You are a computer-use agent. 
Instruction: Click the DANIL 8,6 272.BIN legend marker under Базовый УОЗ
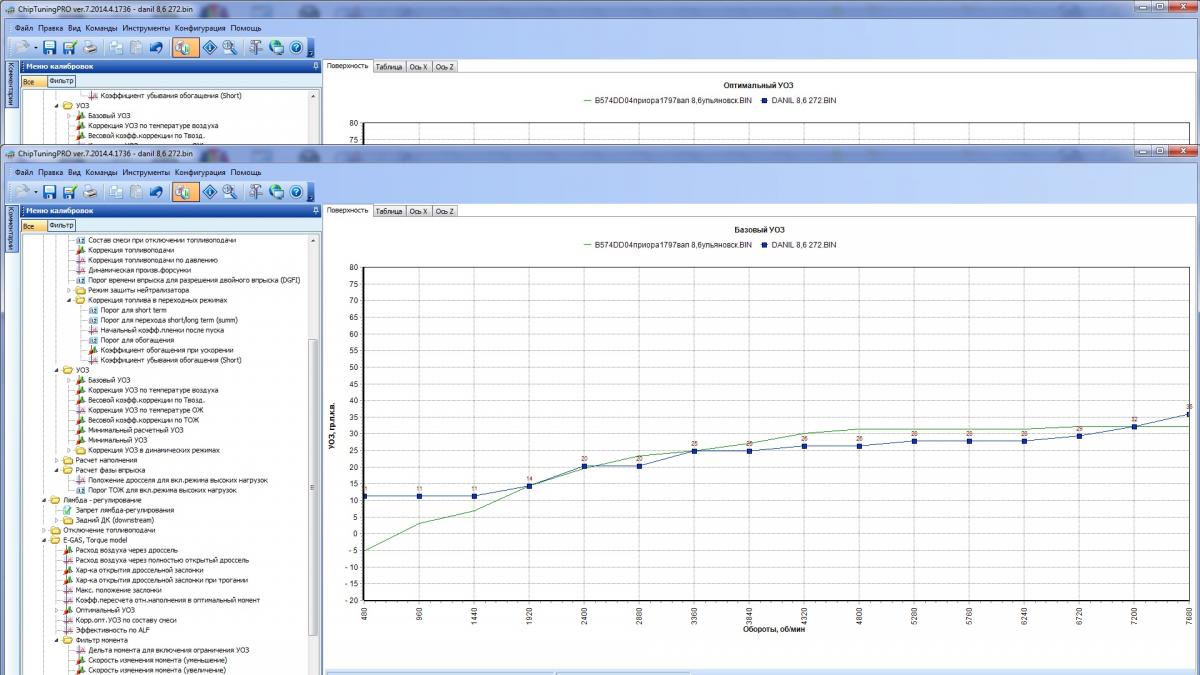765,244
